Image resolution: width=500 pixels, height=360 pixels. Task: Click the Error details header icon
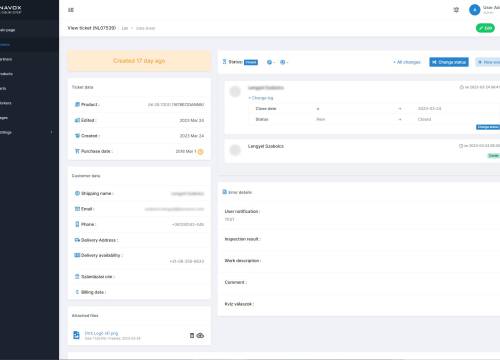(x=225, y=192)
